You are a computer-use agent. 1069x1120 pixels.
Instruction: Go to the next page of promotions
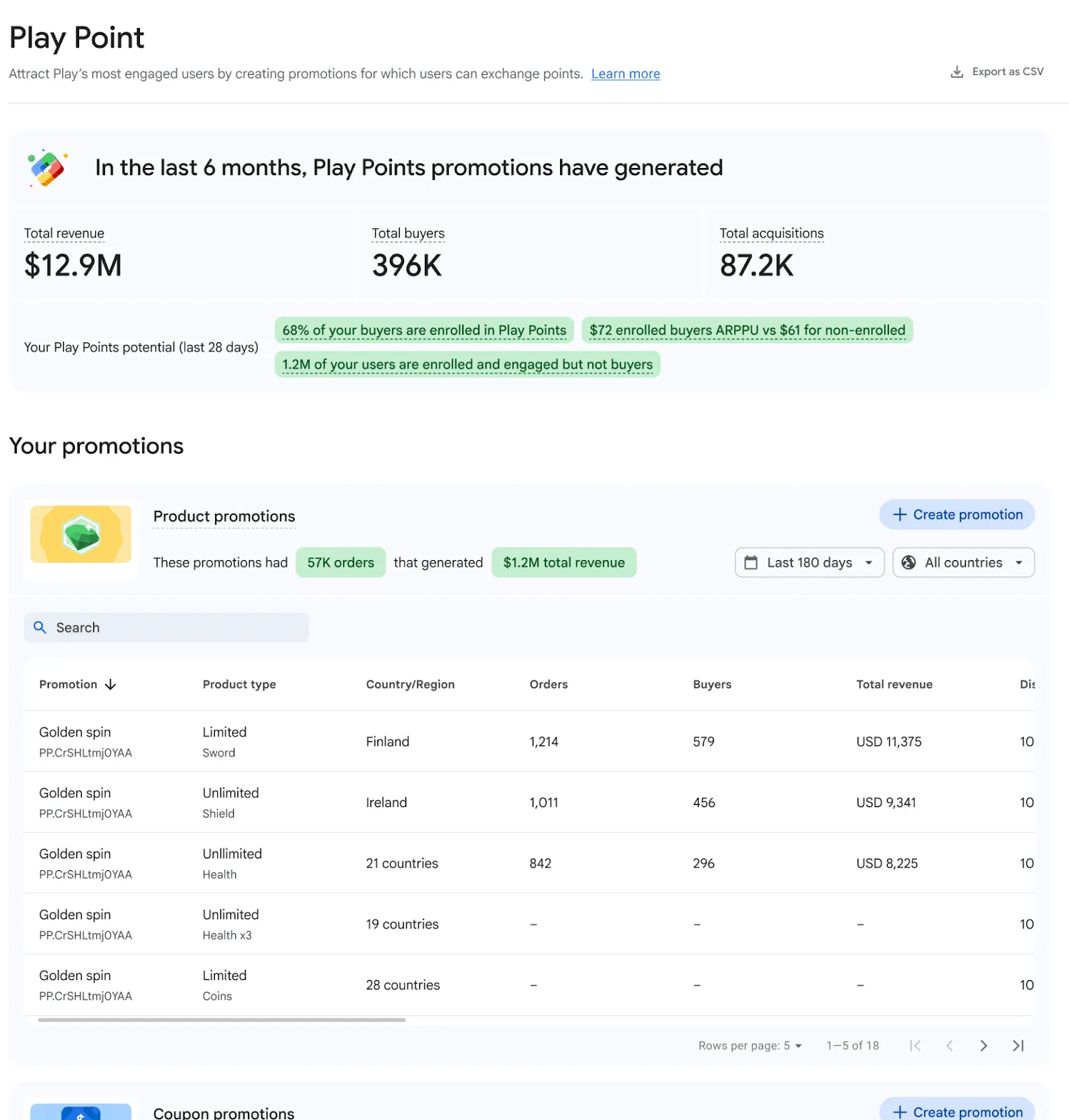(984, 1046)
